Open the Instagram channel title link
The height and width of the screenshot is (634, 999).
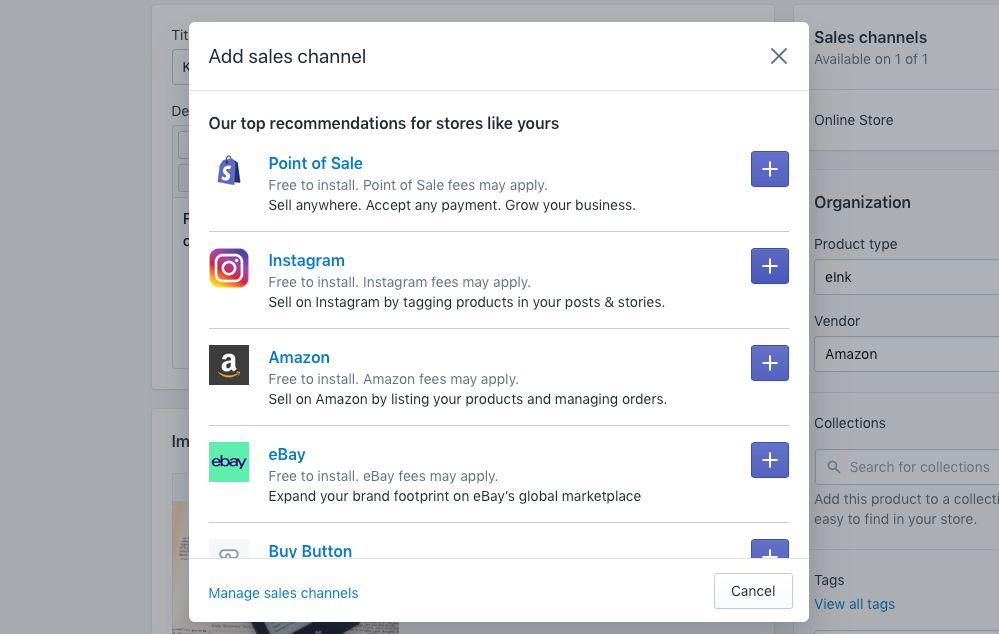[x=306, y=260]
